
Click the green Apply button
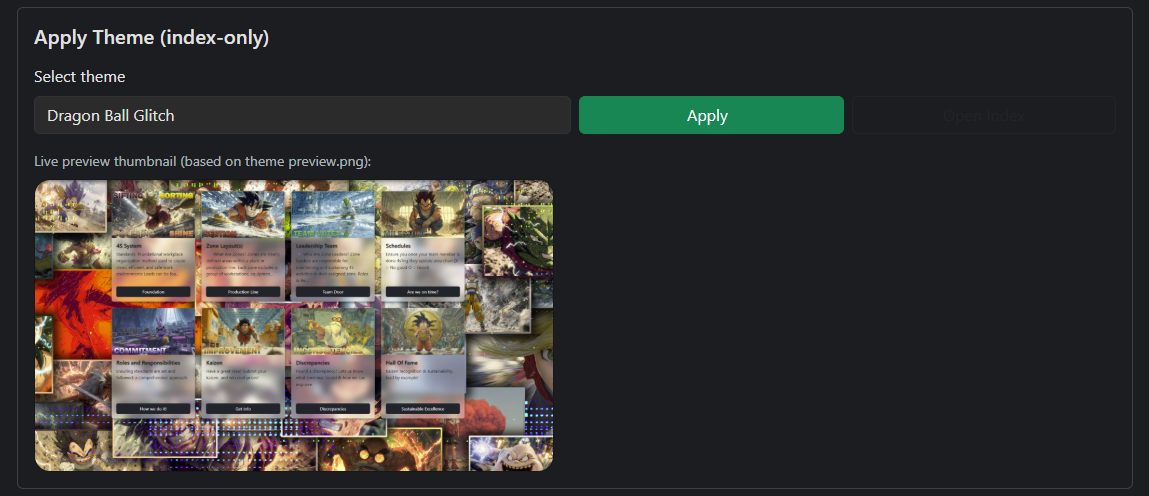[x=711, y=115]
